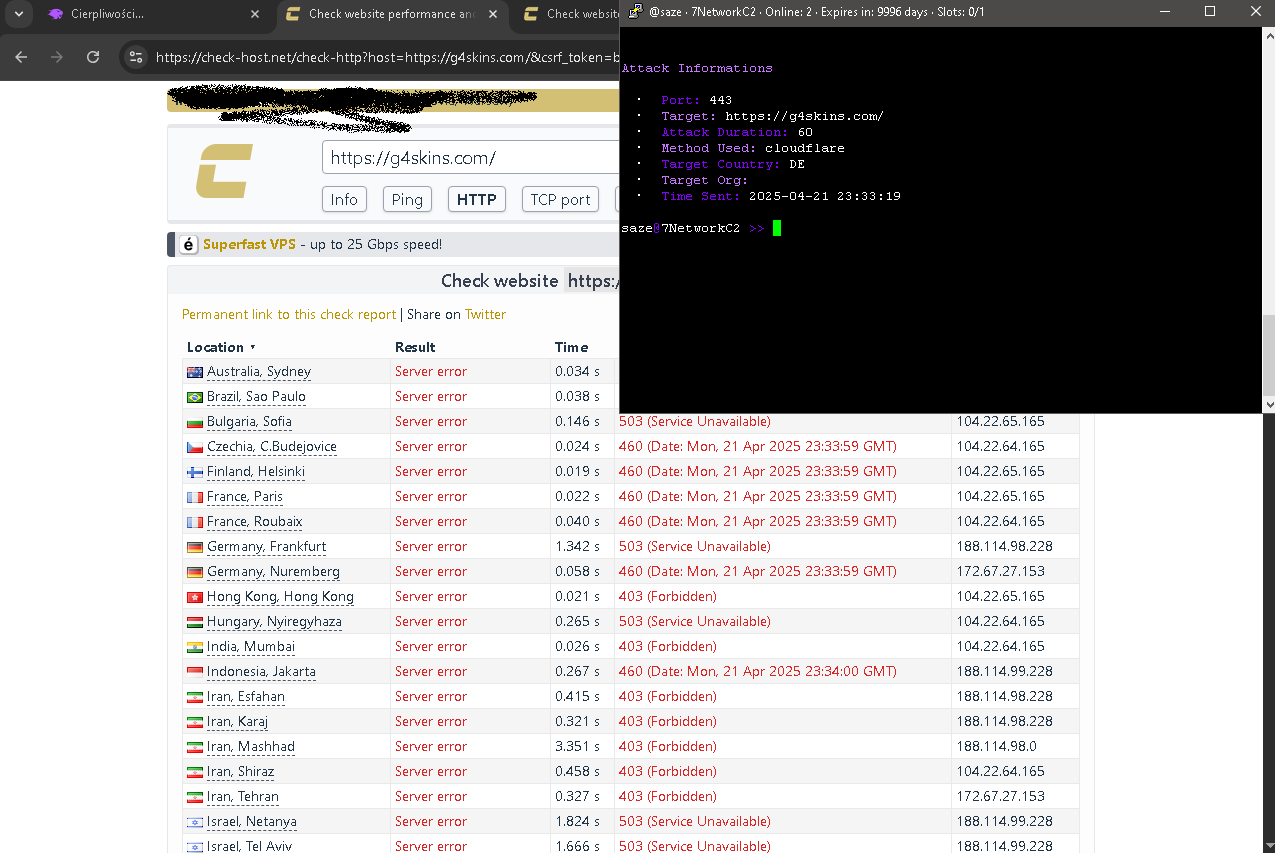This screenshot has height=853, width=1275.
Task: Sort by the Location column header arrow
Action: point(253,347)
